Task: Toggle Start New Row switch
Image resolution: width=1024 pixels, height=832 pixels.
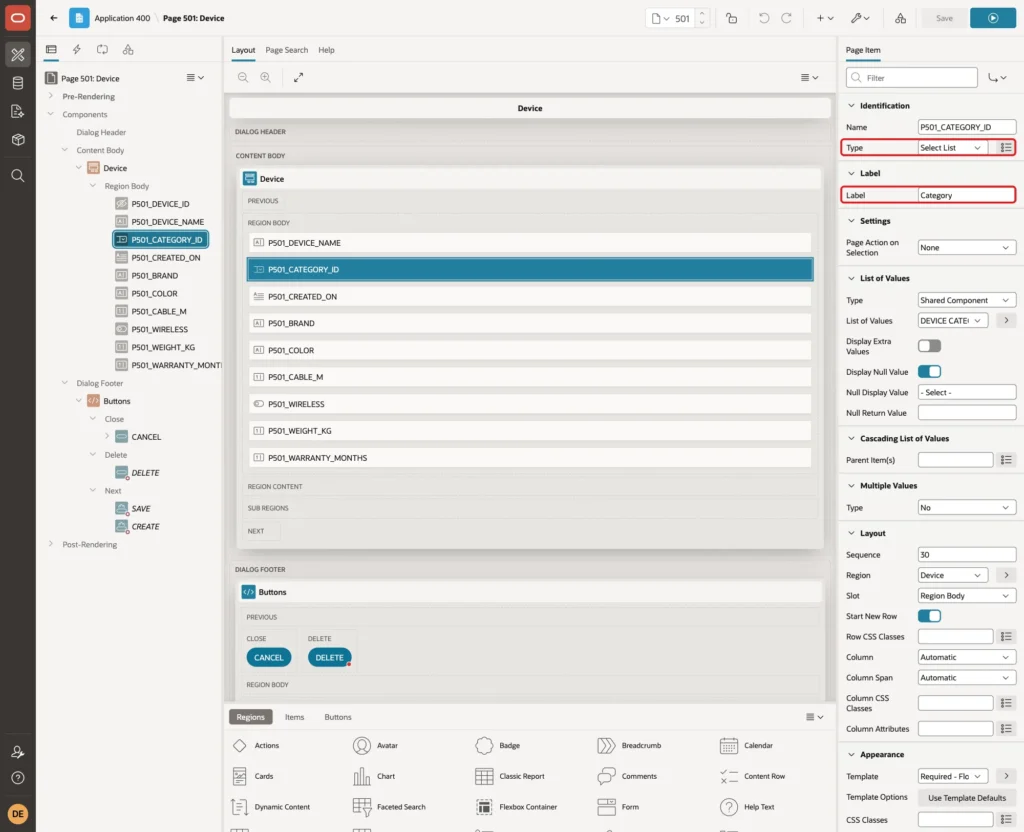Action: tap(929, 616)
